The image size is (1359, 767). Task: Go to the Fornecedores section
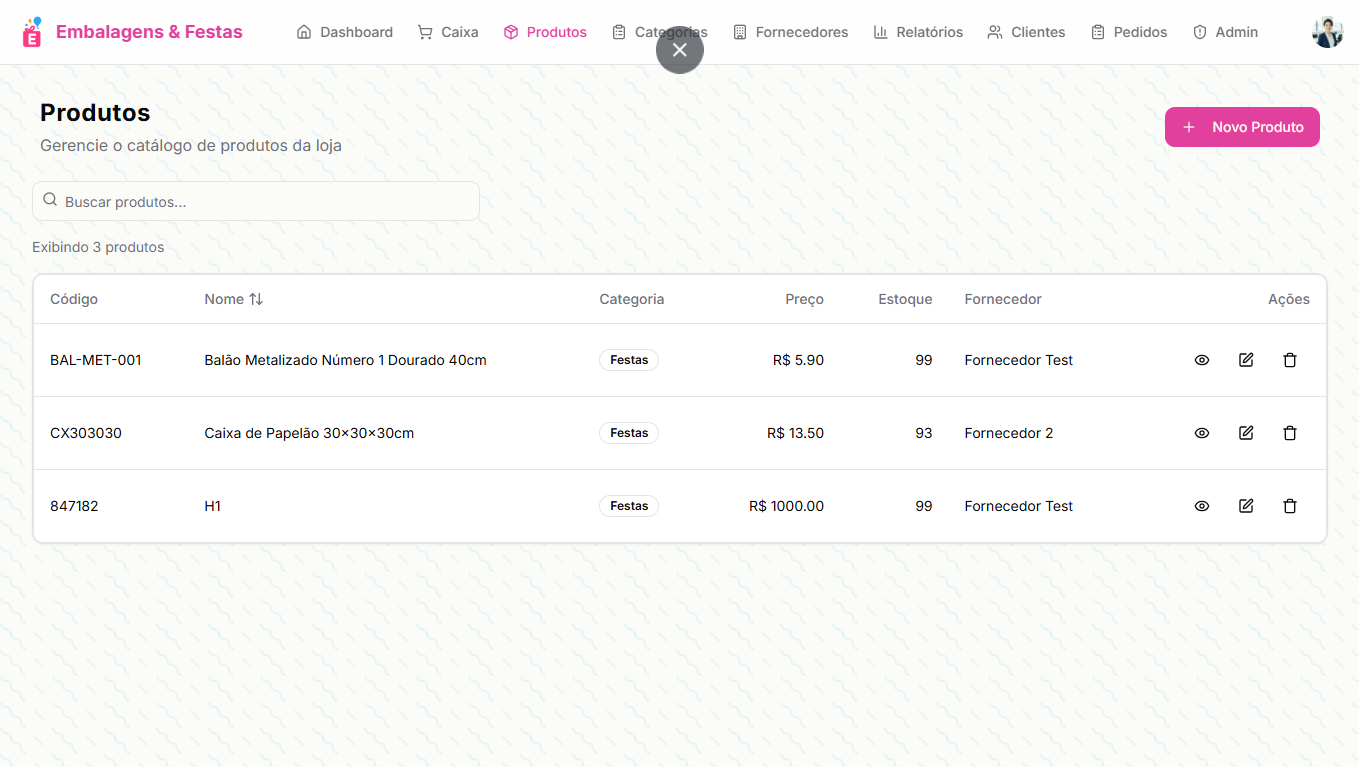[790, 32]
